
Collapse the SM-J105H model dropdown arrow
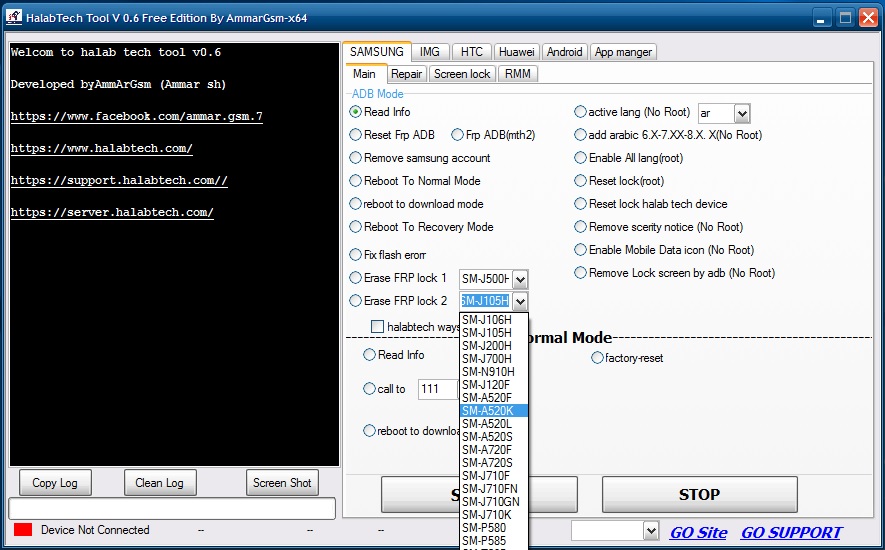click(520, 302)
